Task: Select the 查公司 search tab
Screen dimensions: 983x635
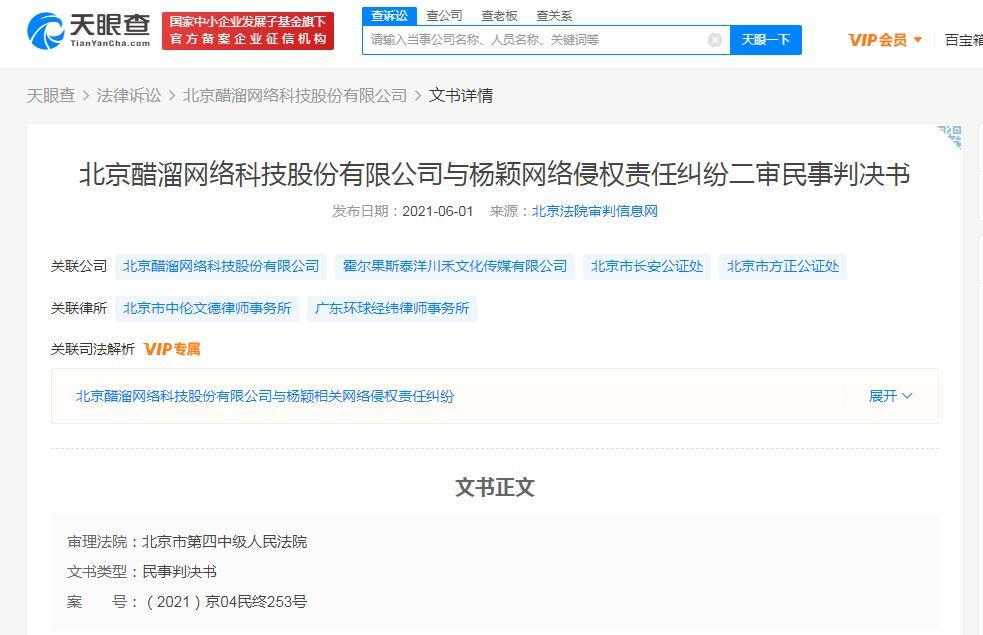Action: (444, 16)
